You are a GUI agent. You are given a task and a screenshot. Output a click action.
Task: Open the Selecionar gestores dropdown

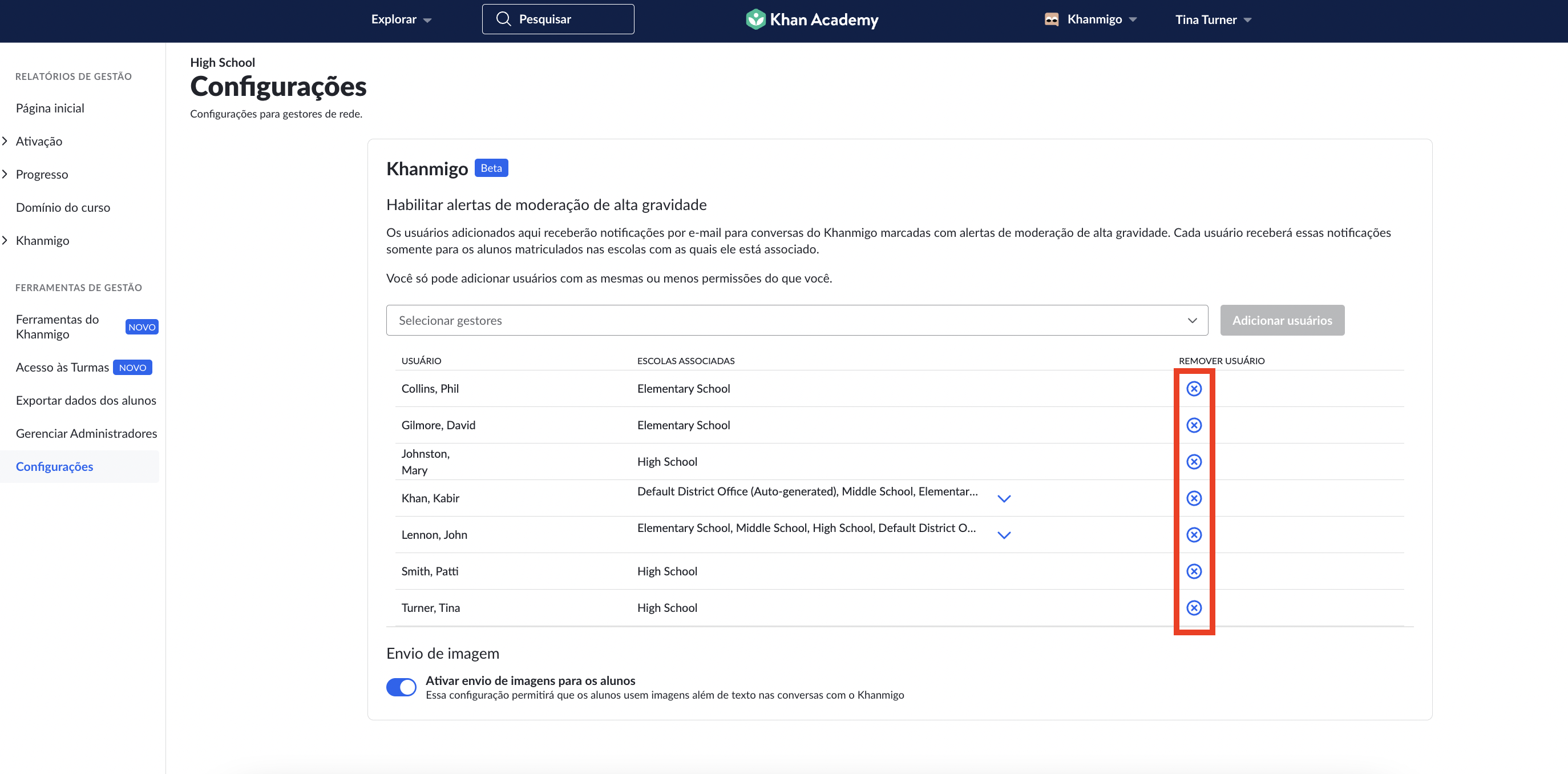pyautogui.click(x=797, y=320)
